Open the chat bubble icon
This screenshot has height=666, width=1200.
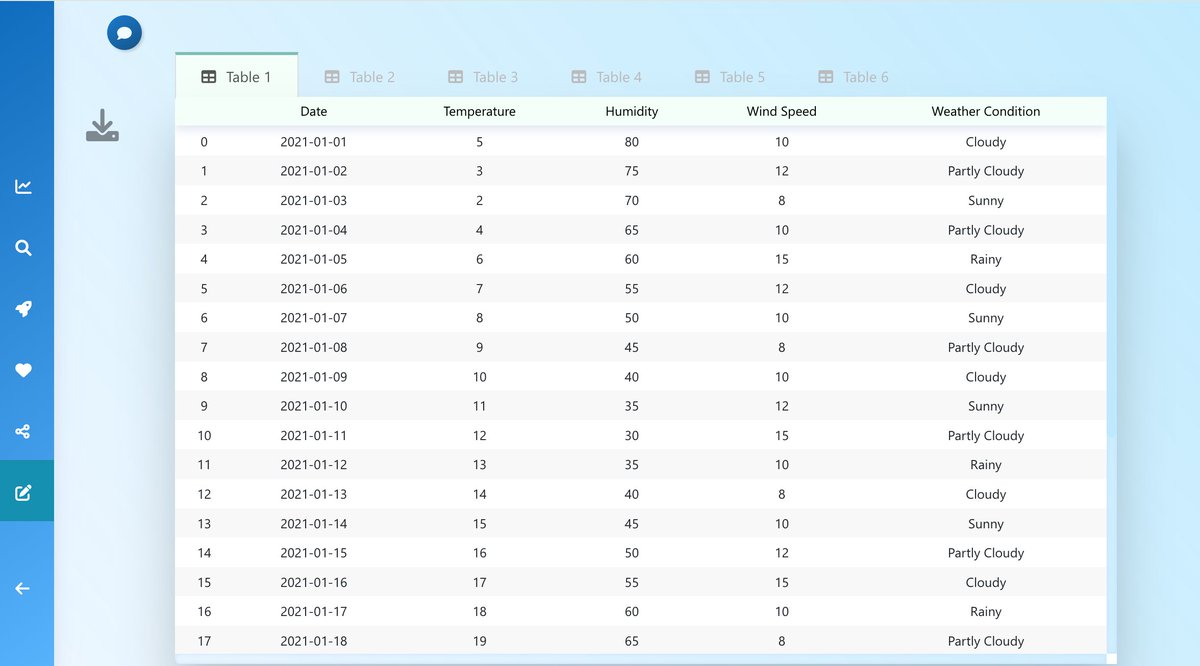(124, 33)
